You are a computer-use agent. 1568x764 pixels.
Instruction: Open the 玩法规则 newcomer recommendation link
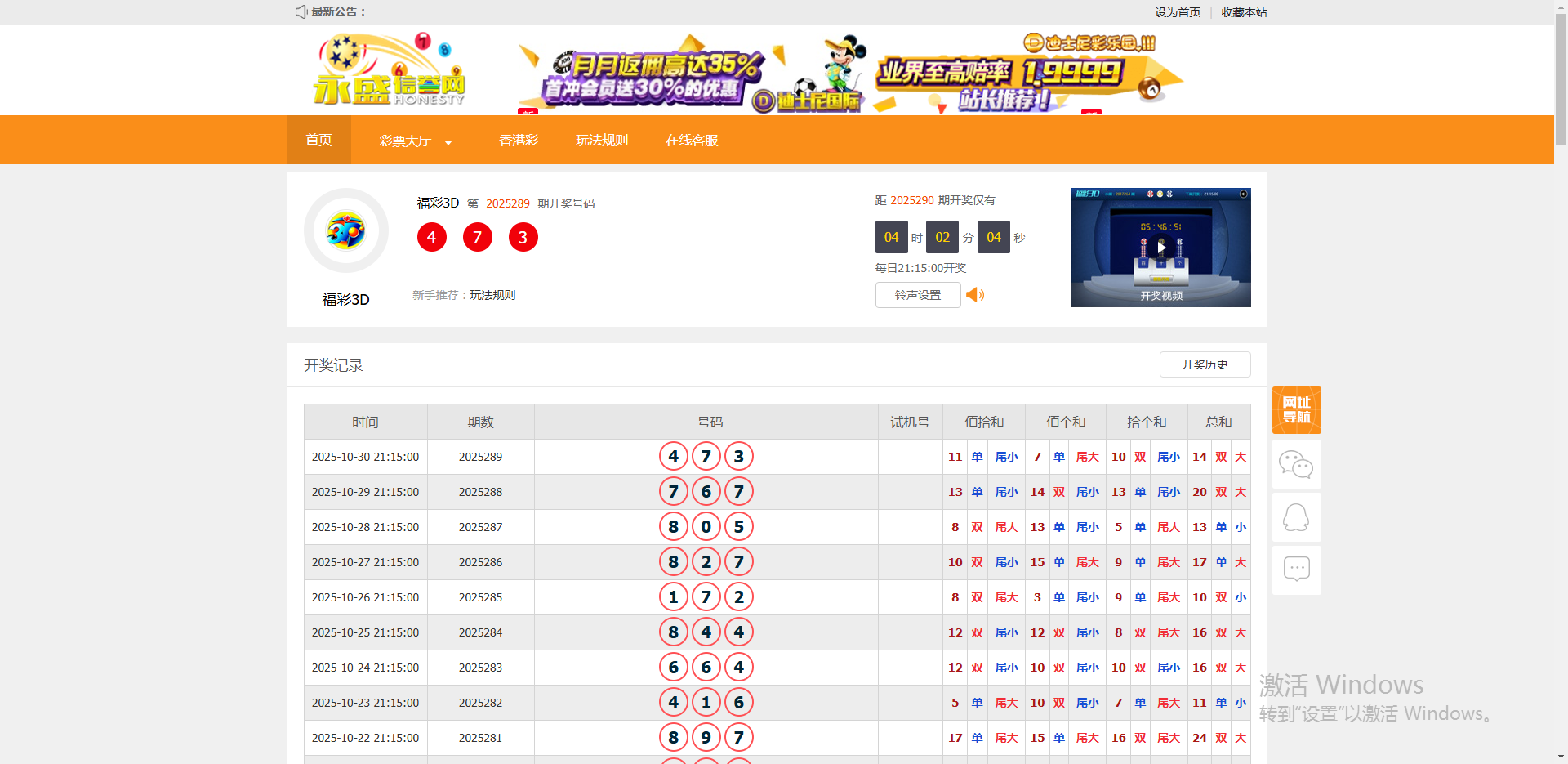click(x=492, y=295)
